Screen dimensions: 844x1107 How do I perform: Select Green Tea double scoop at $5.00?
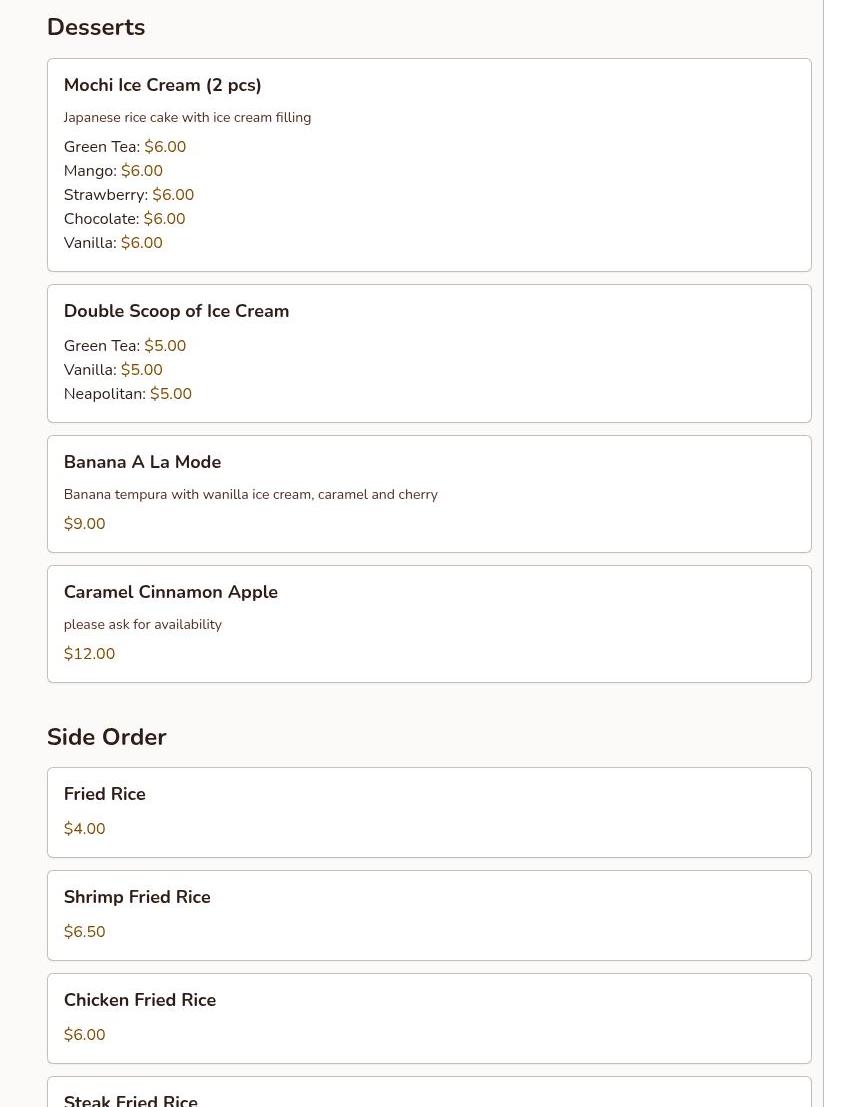(x=124, y=346)
